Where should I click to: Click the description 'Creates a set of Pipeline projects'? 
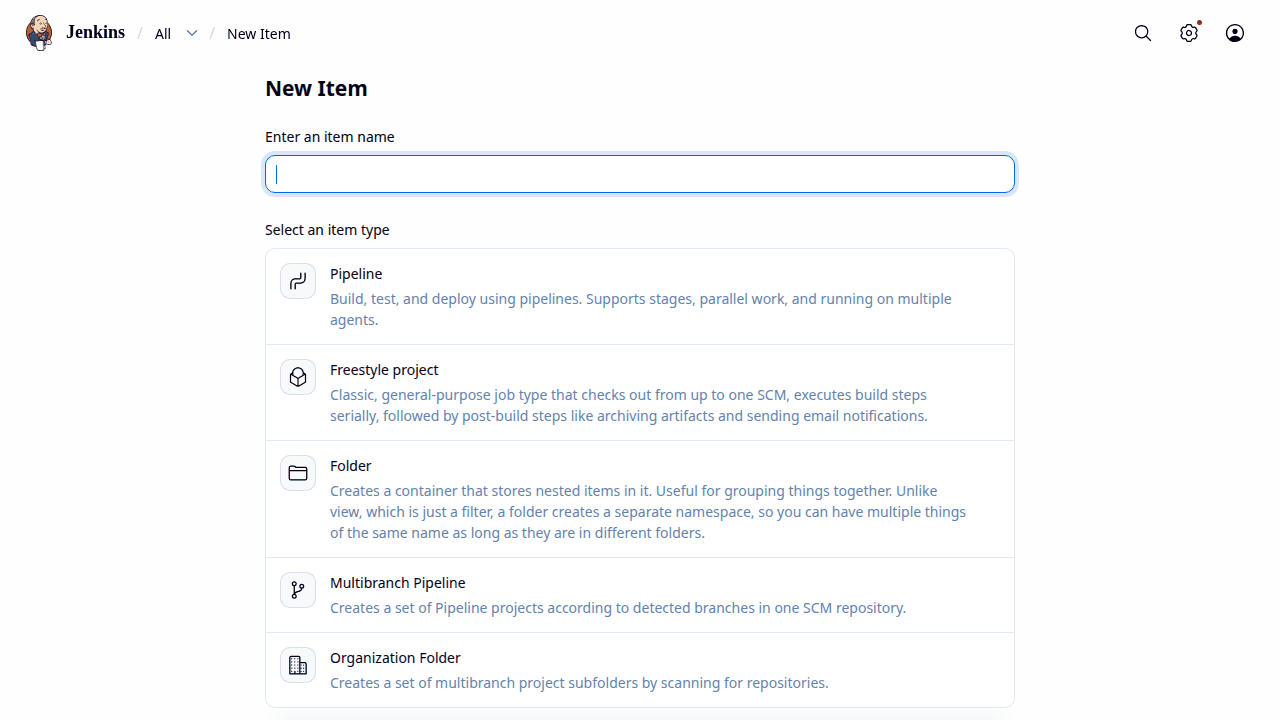click(618, 608)
